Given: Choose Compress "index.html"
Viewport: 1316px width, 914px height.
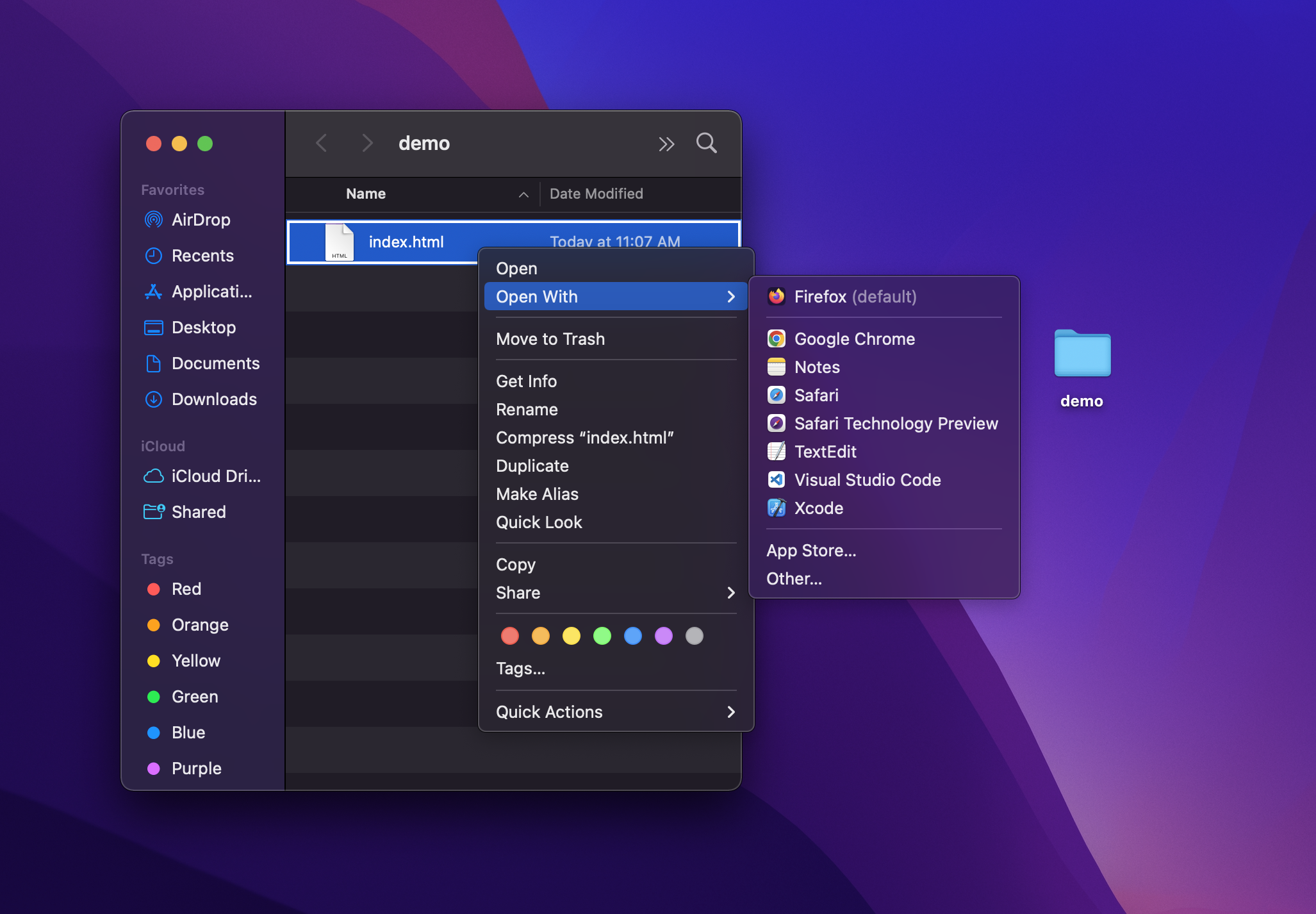Looking at the screenshot, I should [x=616, y=437].
